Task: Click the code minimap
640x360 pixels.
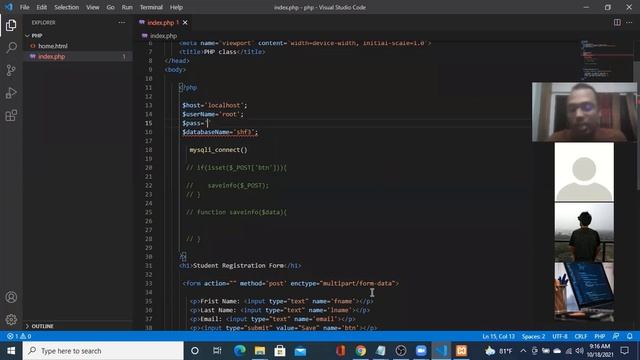Action: (x=606, y=60)
